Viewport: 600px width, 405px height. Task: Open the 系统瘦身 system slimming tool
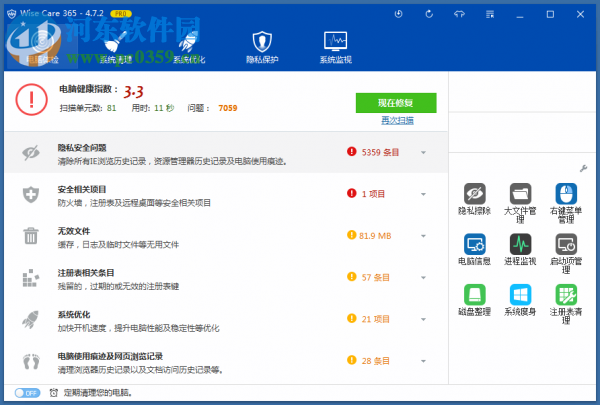tap(520, 300)
